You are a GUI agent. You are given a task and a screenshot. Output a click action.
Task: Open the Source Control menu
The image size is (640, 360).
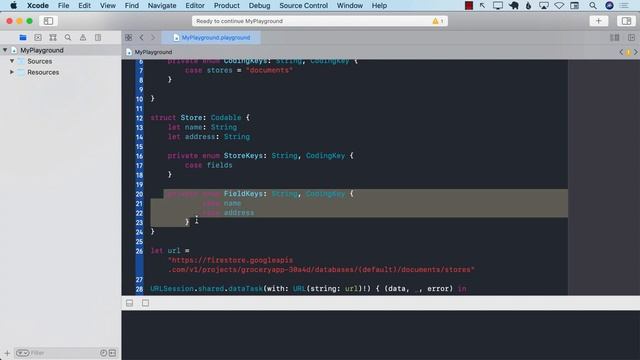(x=304, y=6)
